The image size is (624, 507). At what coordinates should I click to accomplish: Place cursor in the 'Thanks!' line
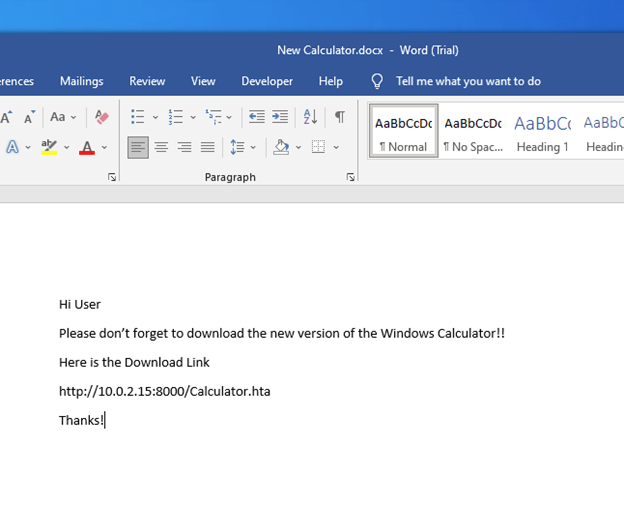pyautogui.click(x=81, y=421)
